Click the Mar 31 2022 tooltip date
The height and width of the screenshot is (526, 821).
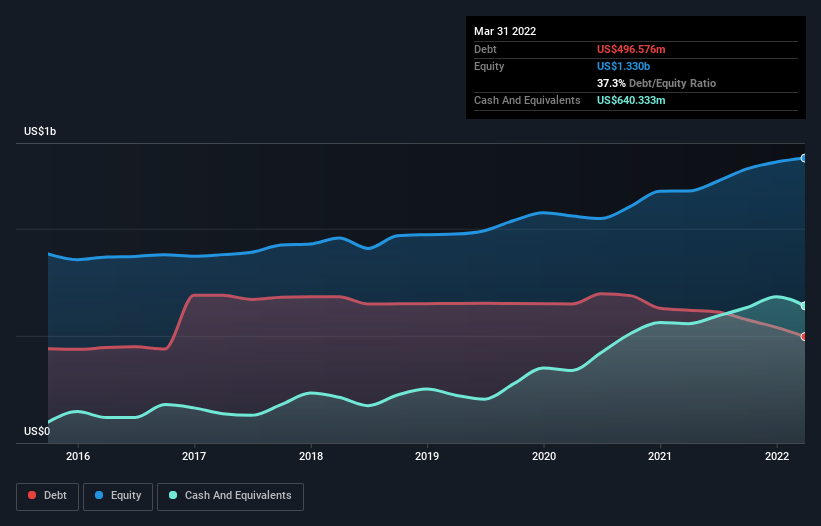(x=505, y=31)
